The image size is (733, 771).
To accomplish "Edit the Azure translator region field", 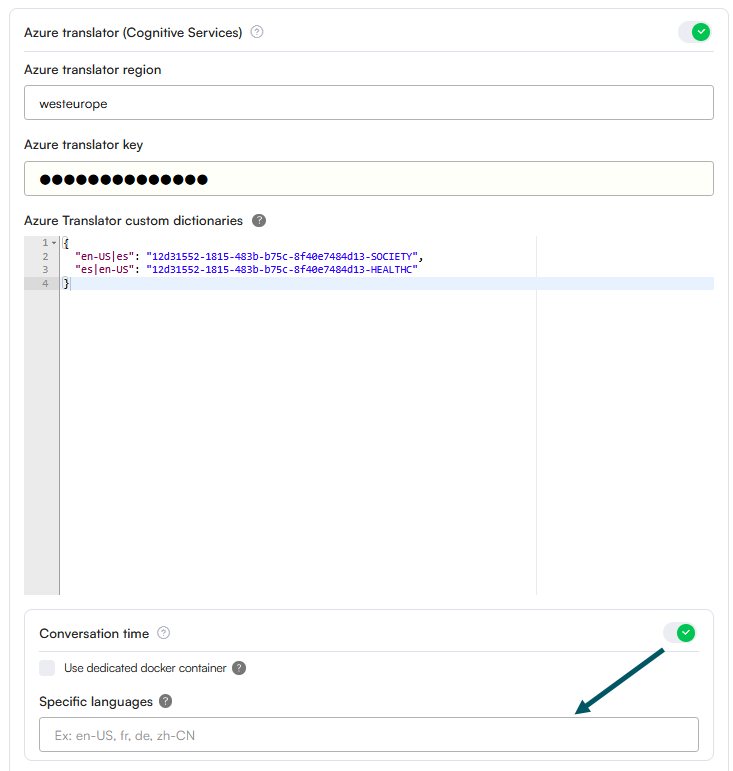I will coord(369,103).
